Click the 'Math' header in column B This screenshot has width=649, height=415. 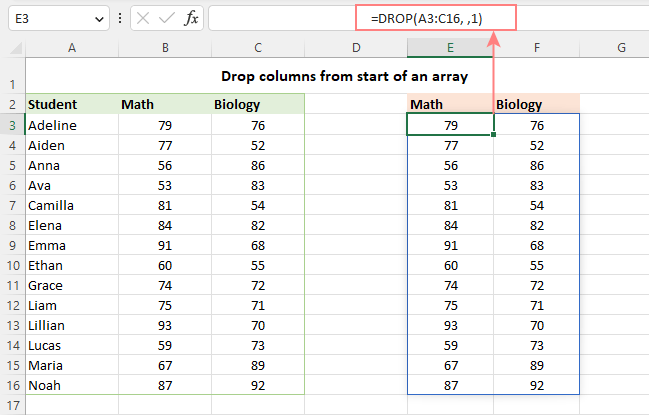pos(165,104)
